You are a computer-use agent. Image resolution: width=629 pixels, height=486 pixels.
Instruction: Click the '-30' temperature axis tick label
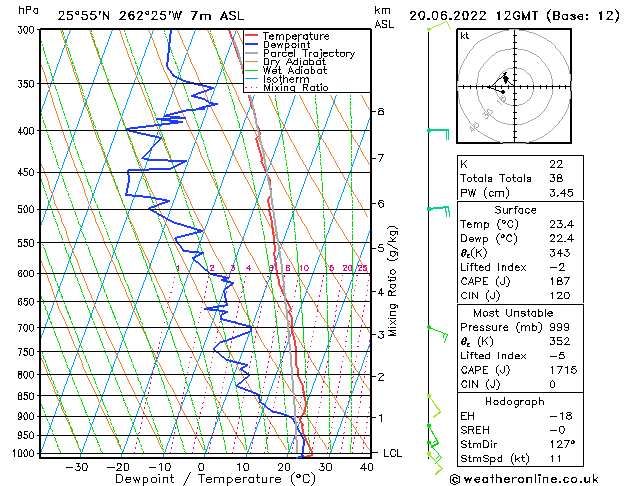point(77,467)
